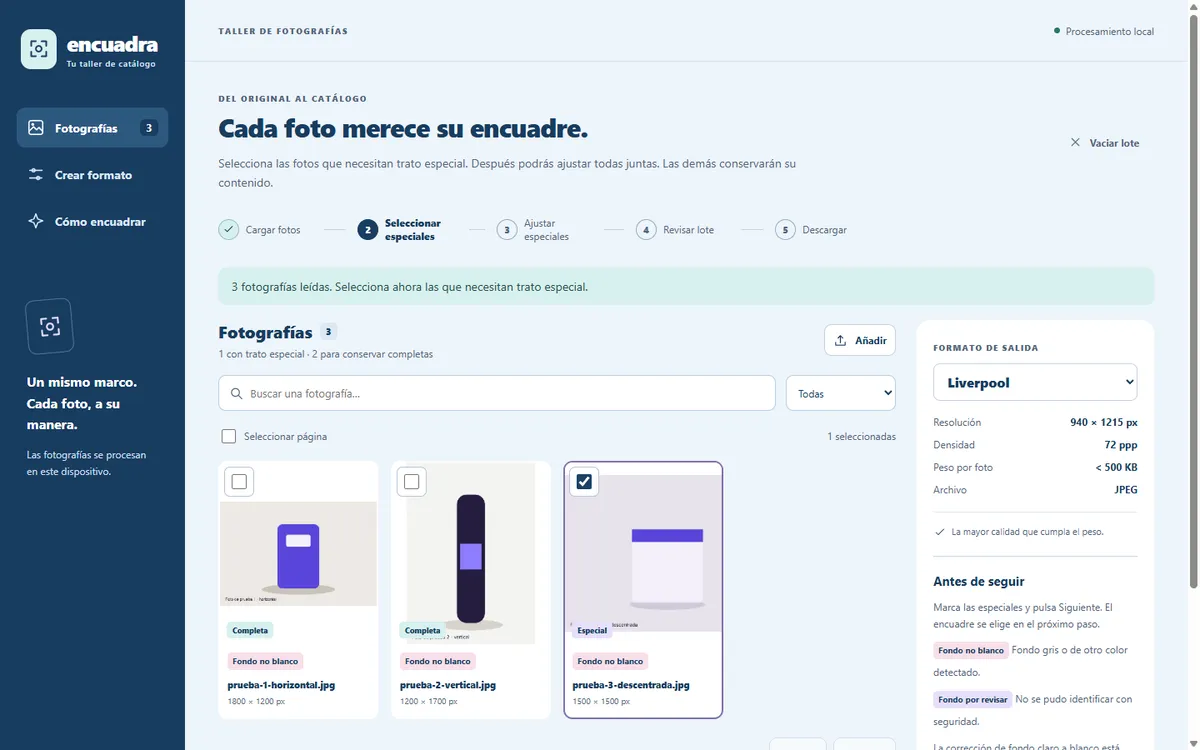The height and width of the screenshot is (750, 1200).
Task: Open the prueba-3-descentrada photo thumbnail
Action: click(x=643, y=553)
